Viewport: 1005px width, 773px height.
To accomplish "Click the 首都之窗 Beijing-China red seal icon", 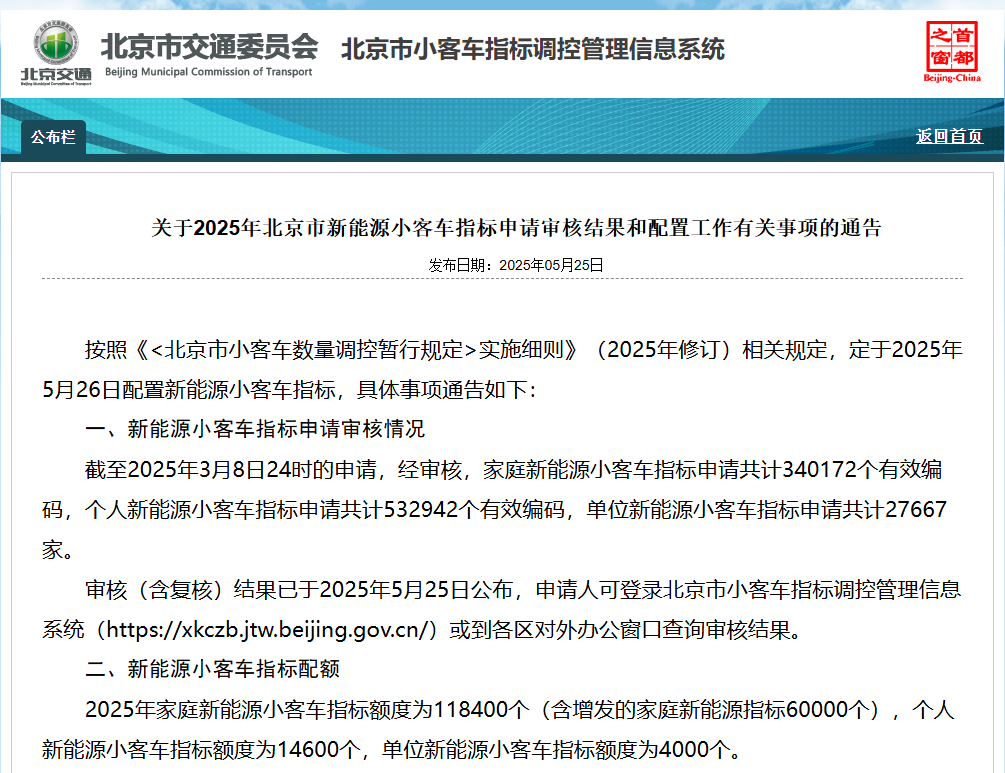I will point(952,52).
